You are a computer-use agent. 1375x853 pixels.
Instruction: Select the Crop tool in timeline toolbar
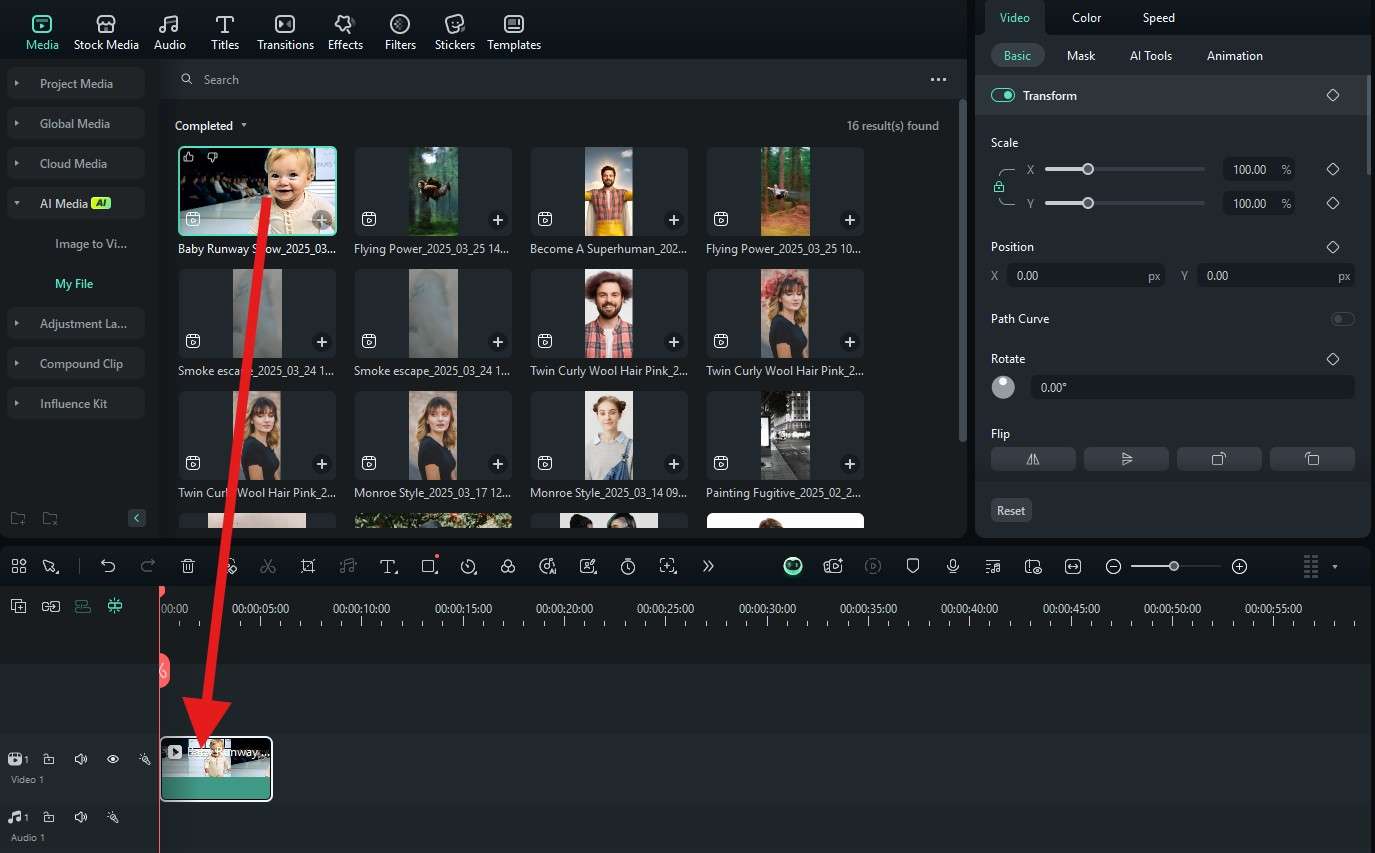(308, 566)
